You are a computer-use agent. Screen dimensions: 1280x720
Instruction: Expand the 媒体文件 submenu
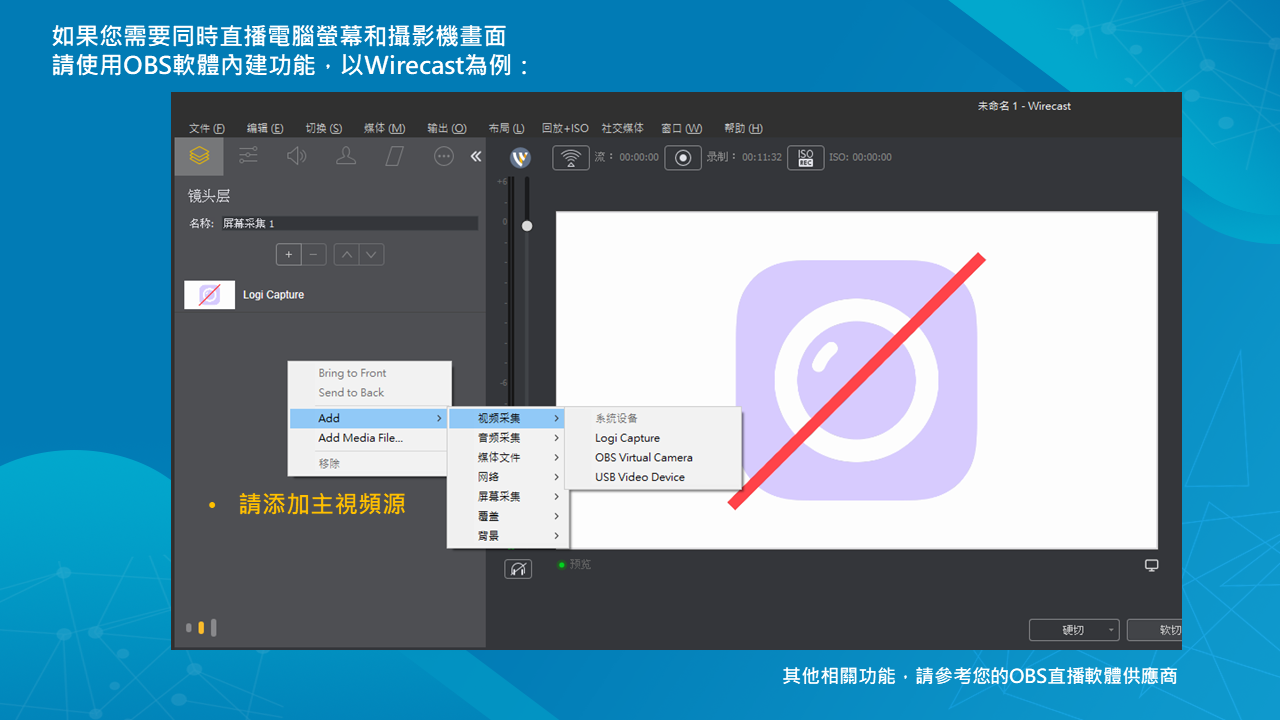click(x=507, y=457)
